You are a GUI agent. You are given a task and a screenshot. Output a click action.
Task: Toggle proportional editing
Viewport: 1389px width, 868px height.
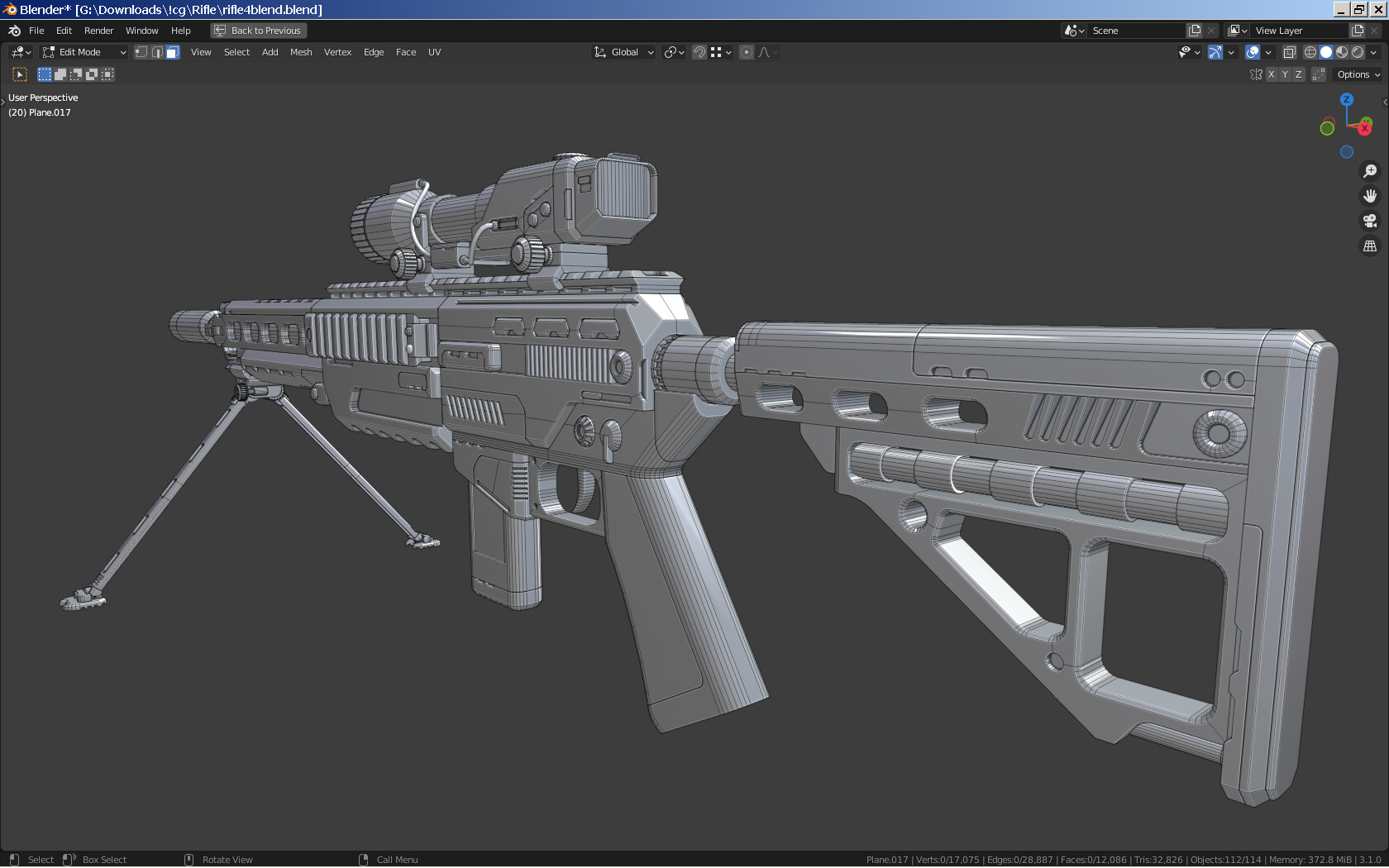[x=747, y=52]
